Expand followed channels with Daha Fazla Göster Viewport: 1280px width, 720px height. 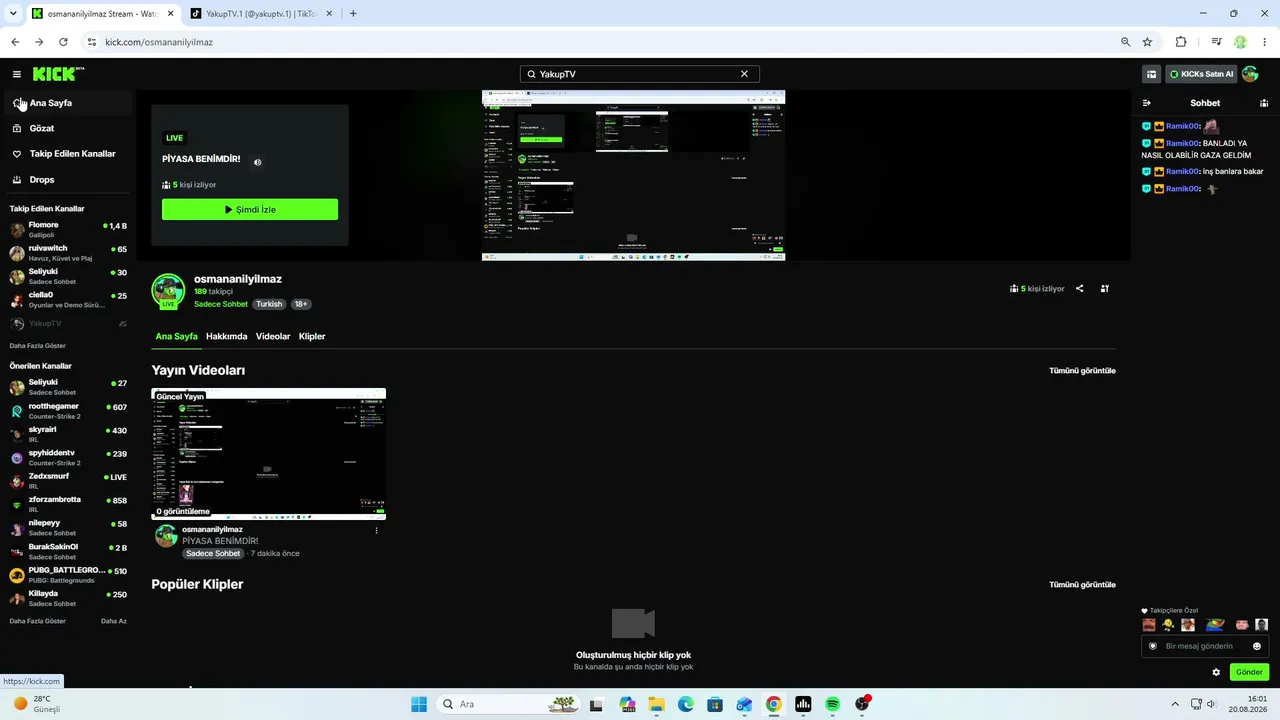click(x=38, y=346)
